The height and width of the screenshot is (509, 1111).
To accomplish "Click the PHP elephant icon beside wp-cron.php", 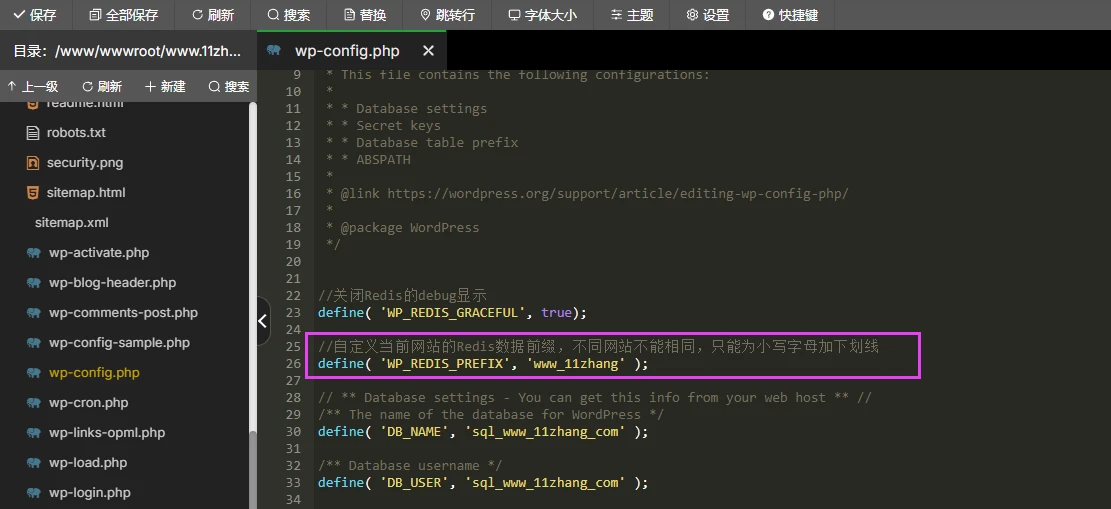I will coord(33,403).
